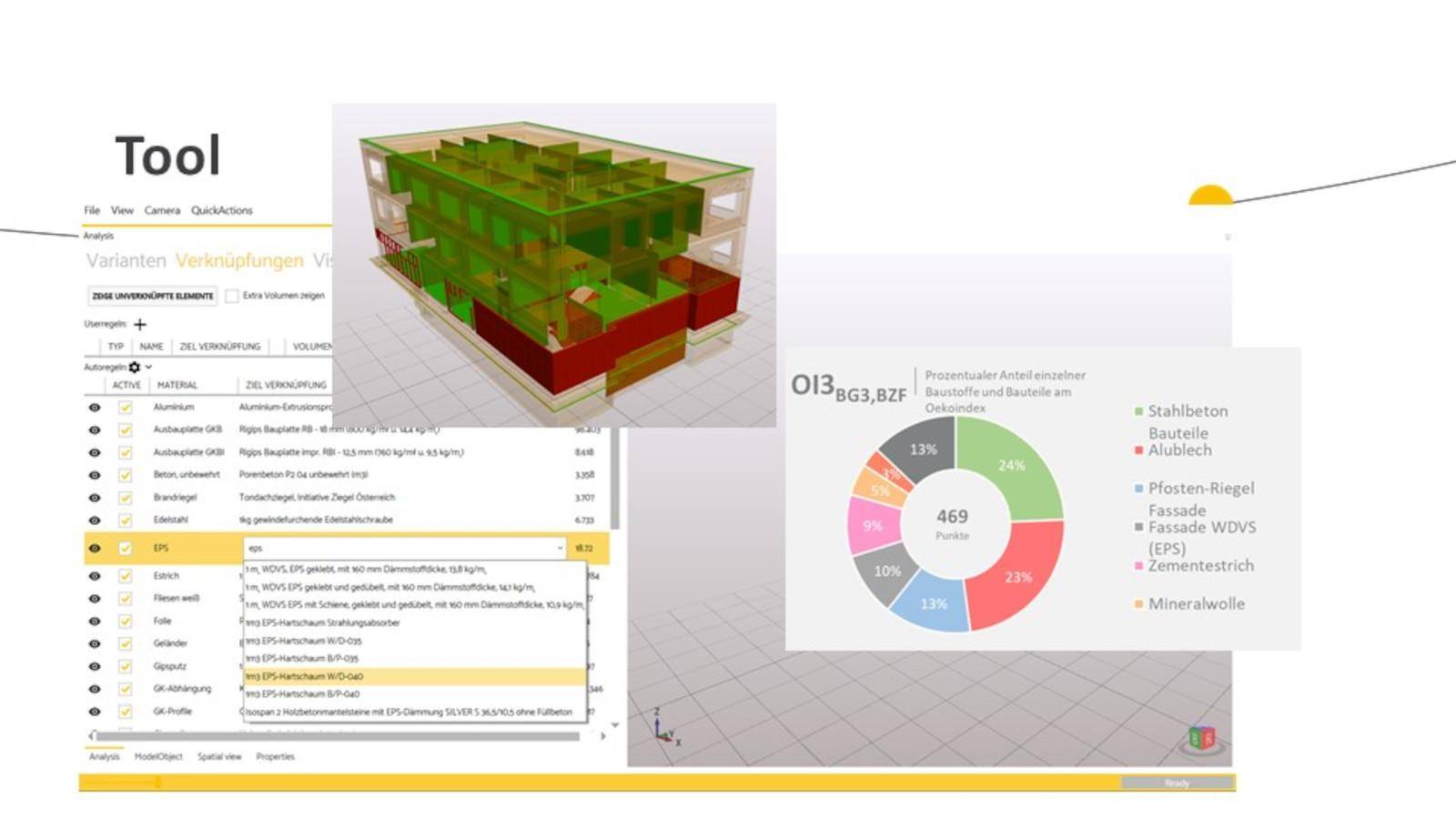Select EPS-Hartschaum W/D-040 from dropdown list

point(413,676)
